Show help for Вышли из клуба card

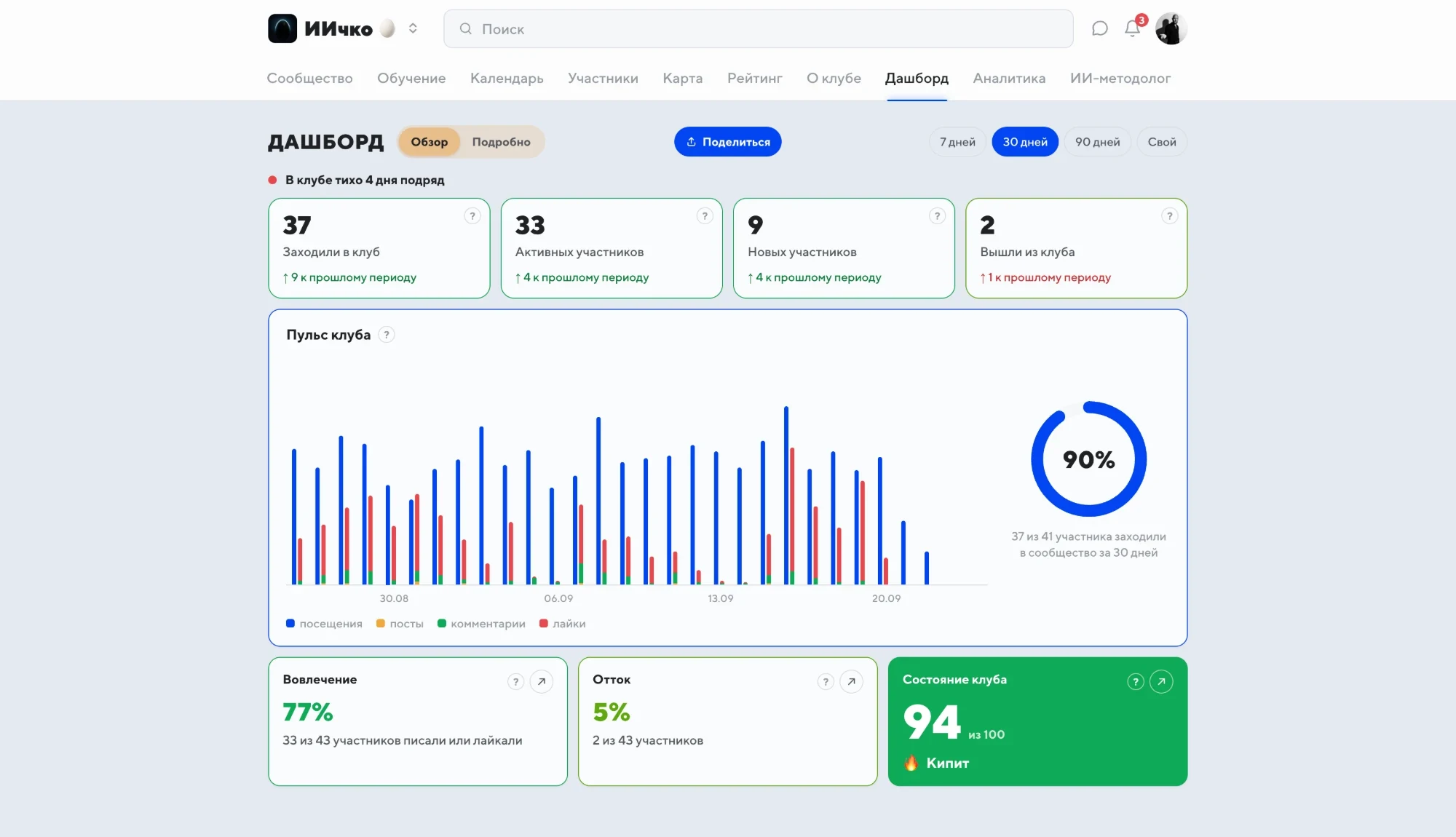point(1169,215)
